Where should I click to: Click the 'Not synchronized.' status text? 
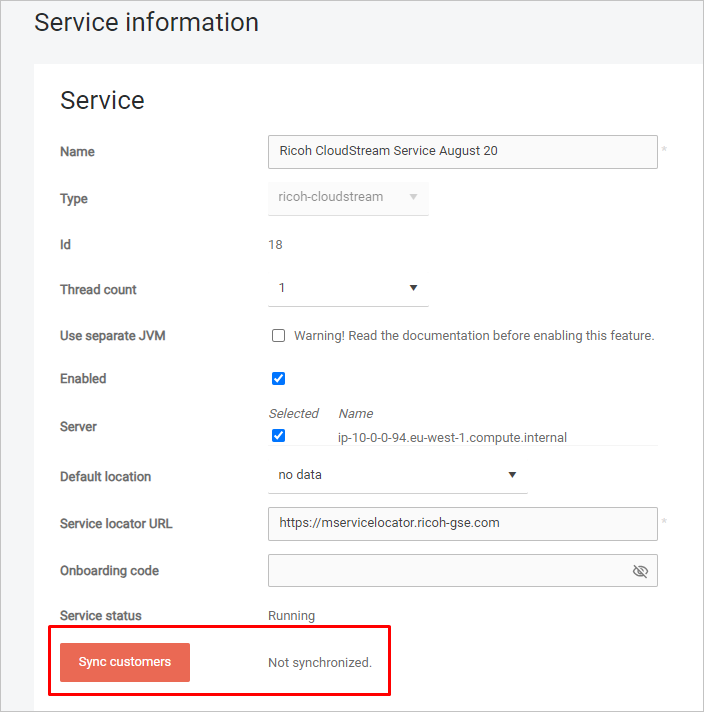click(x=320, y=662)
